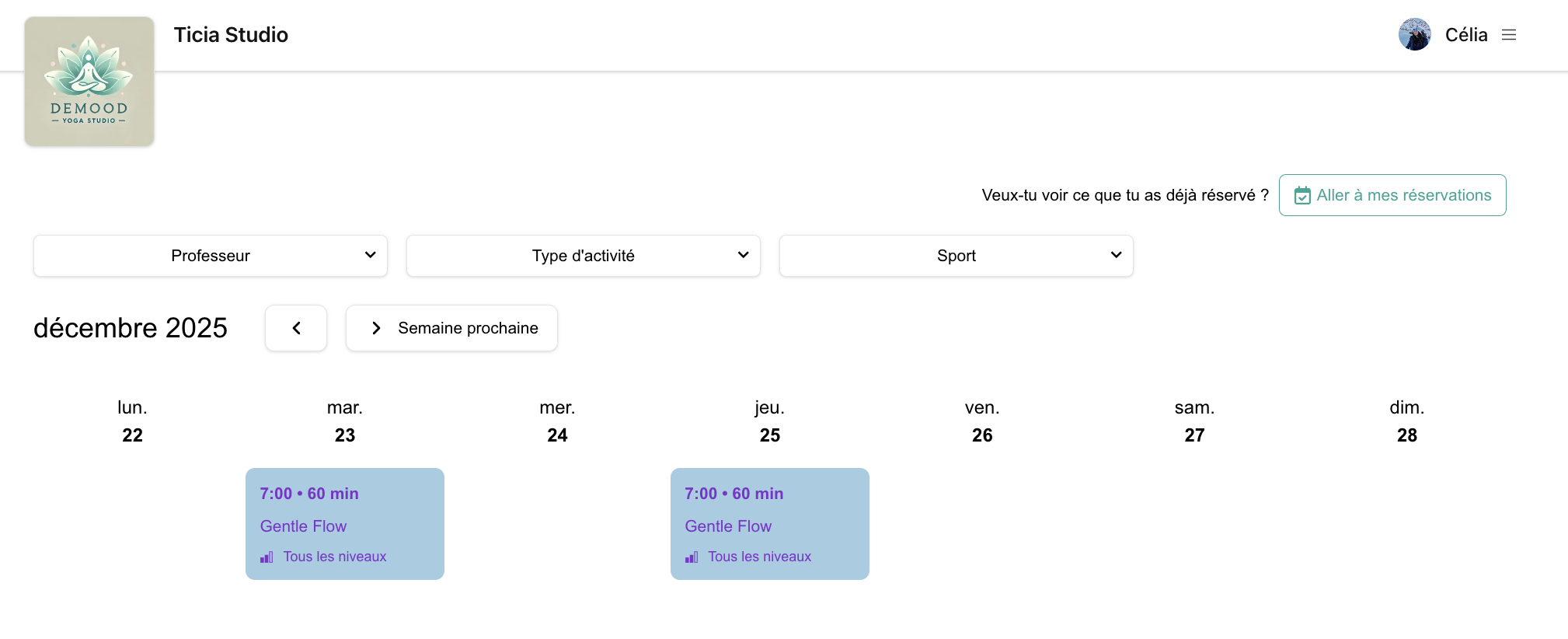Click level bars icon on Tuesday class
Viewport: 1568px width, 639px height.
(x=267, y=557)
